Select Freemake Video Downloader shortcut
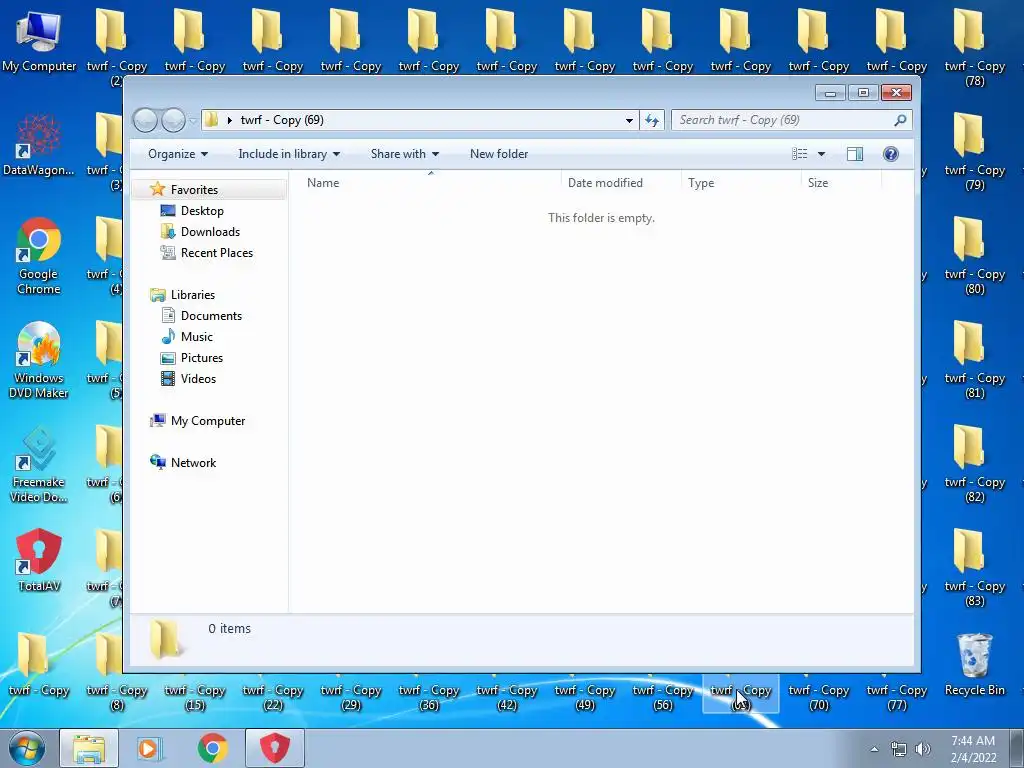Viewport: 1024px width, 768px height. 39,464
